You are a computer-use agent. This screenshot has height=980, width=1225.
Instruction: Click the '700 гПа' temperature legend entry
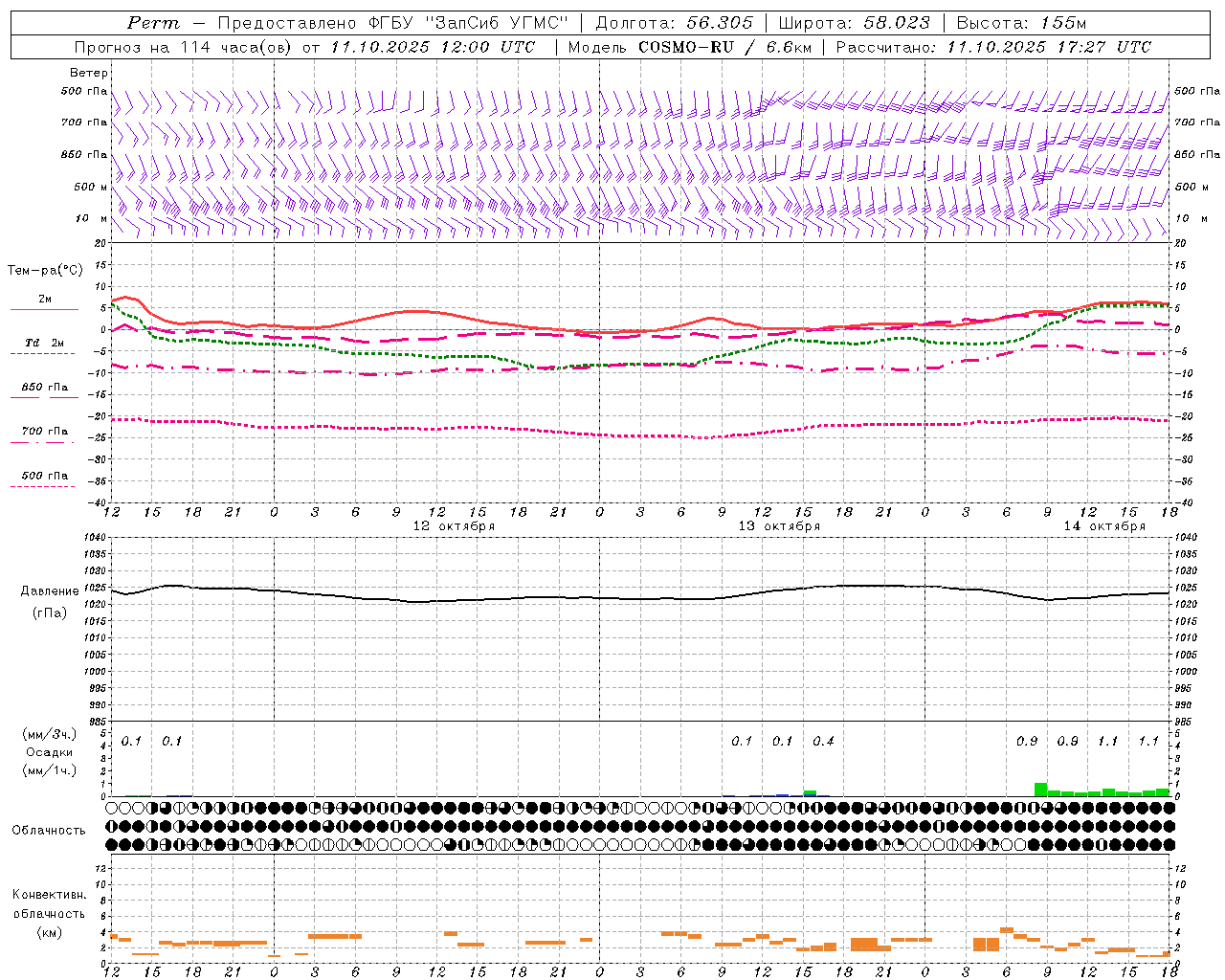(44, 431)
